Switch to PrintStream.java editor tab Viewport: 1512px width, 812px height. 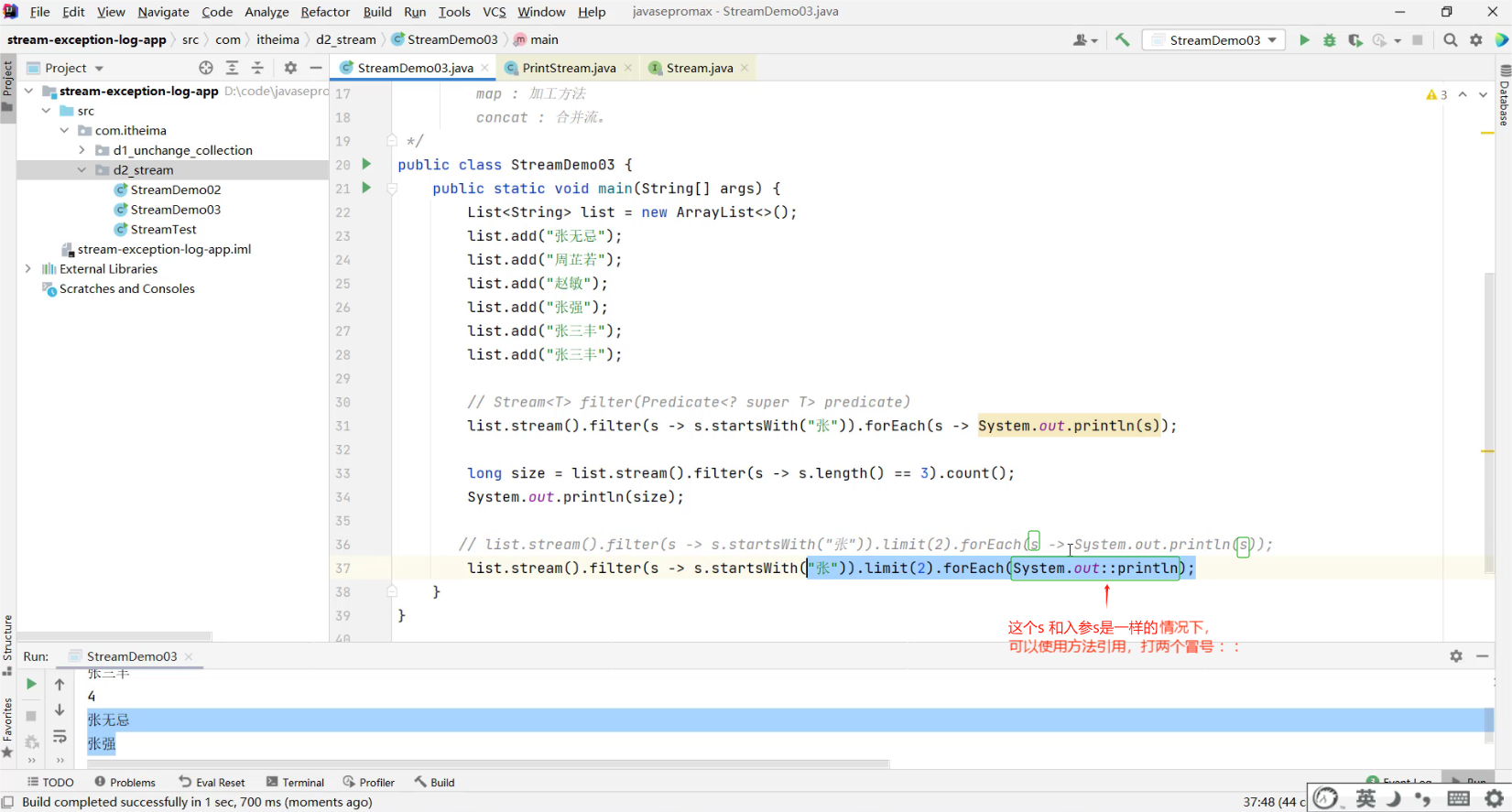pyautogui.click(x=569, y=68)
